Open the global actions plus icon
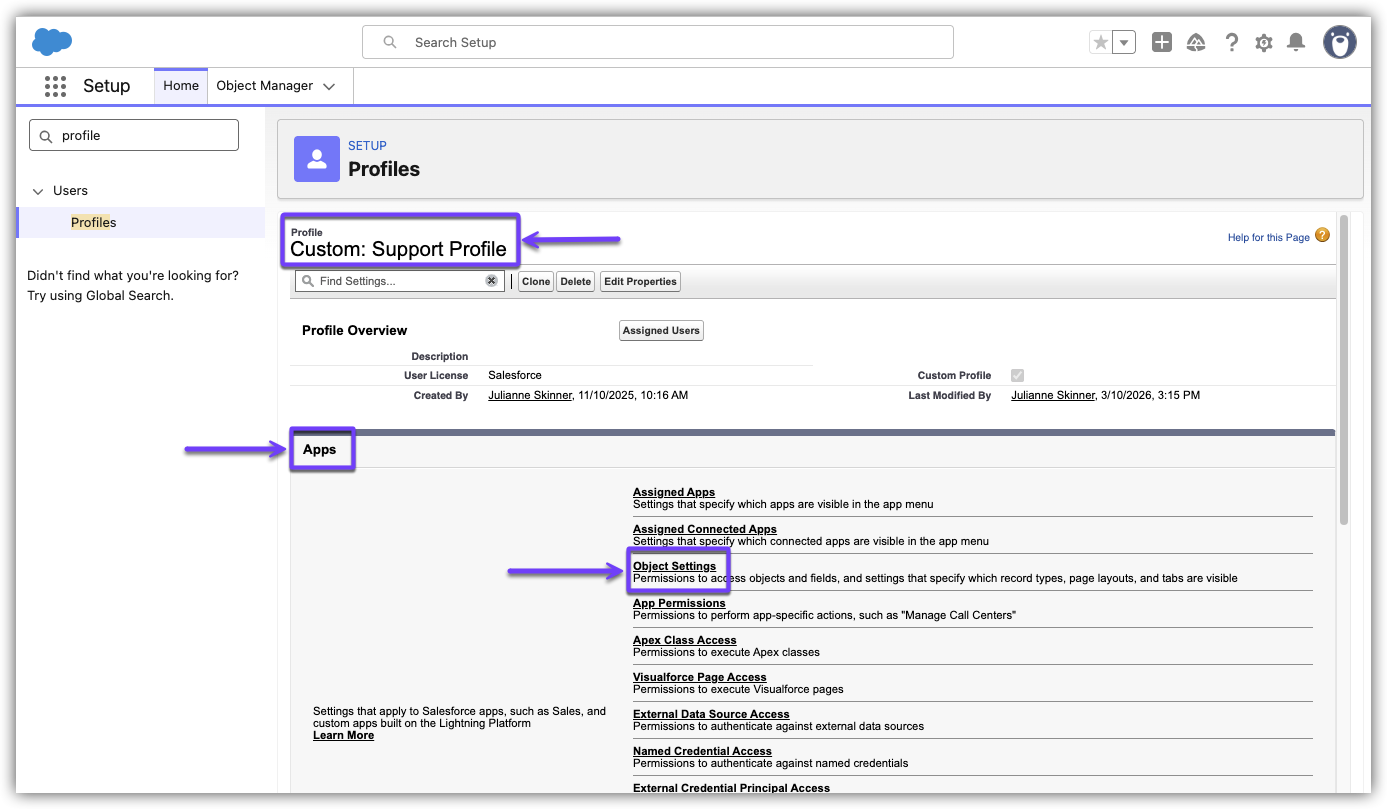Viewport: 1387px width, 809px height. (1161, 42)
